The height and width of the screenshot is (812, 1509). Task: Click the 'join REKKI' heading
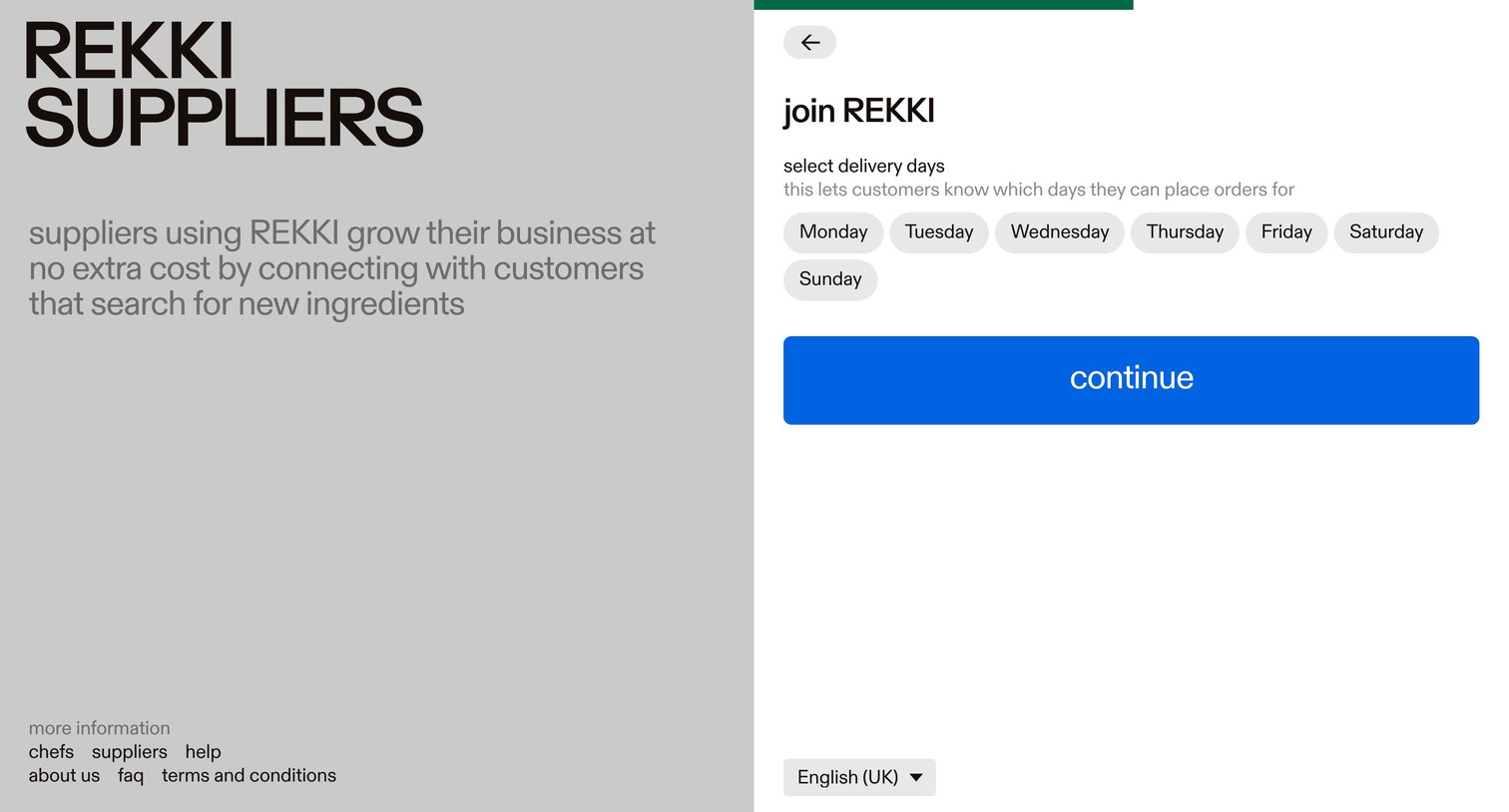click(x=858, y=111)
